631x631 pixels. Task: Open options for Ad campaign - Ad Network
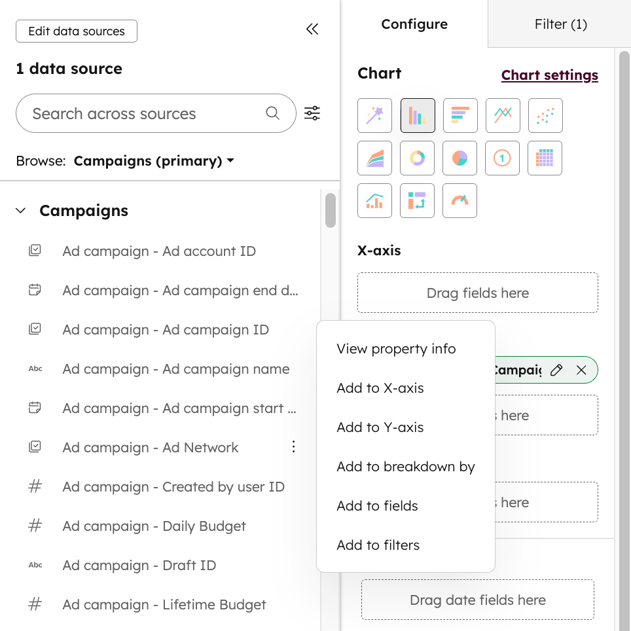(293, 447)
